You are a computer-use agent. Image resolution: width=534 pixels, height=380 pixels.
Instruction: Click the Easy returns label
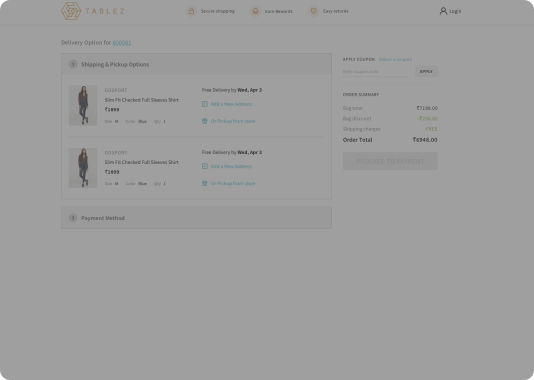[x=335, y=11]
